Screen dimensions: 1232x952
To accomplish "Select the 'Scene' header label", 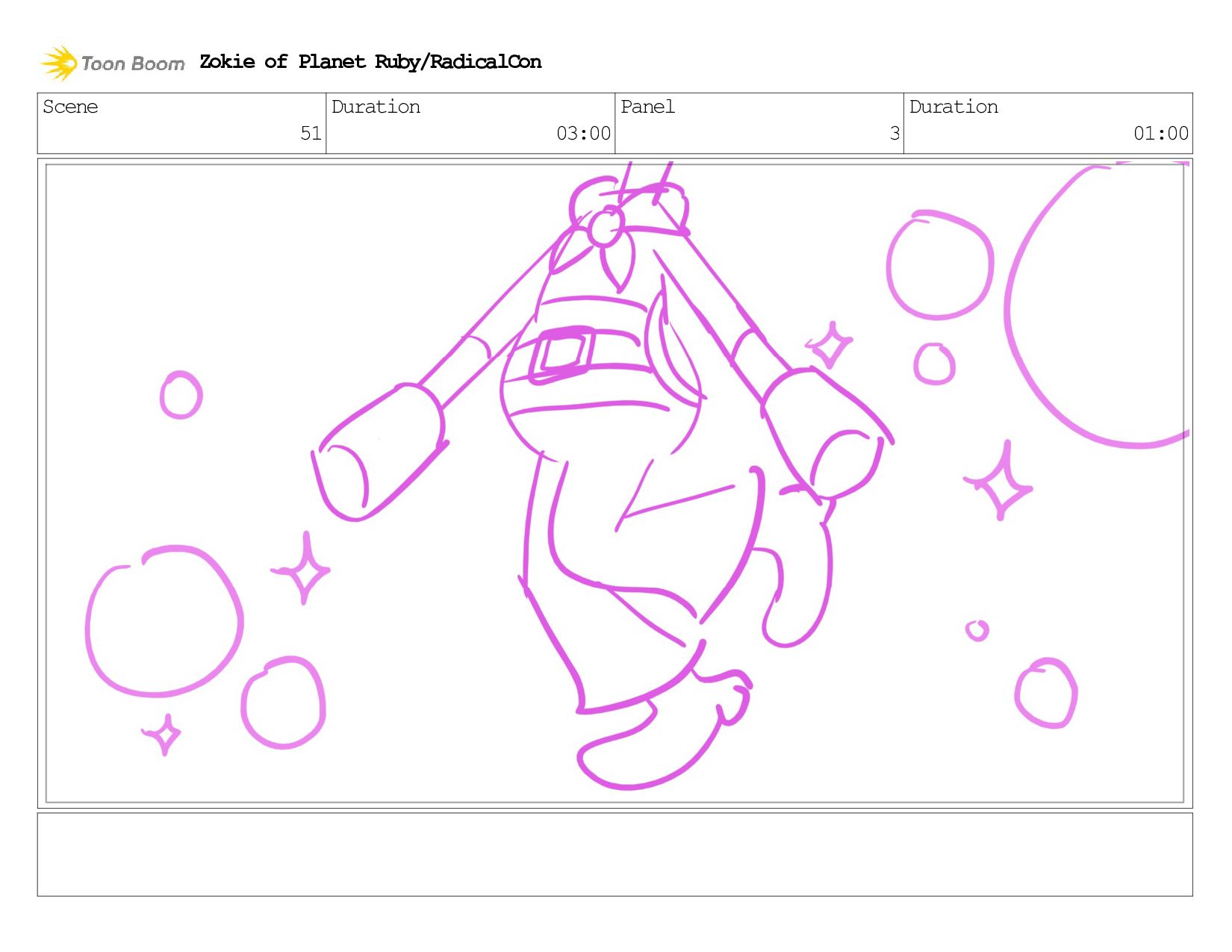I will pyautogui.click(x=70, y=107).
